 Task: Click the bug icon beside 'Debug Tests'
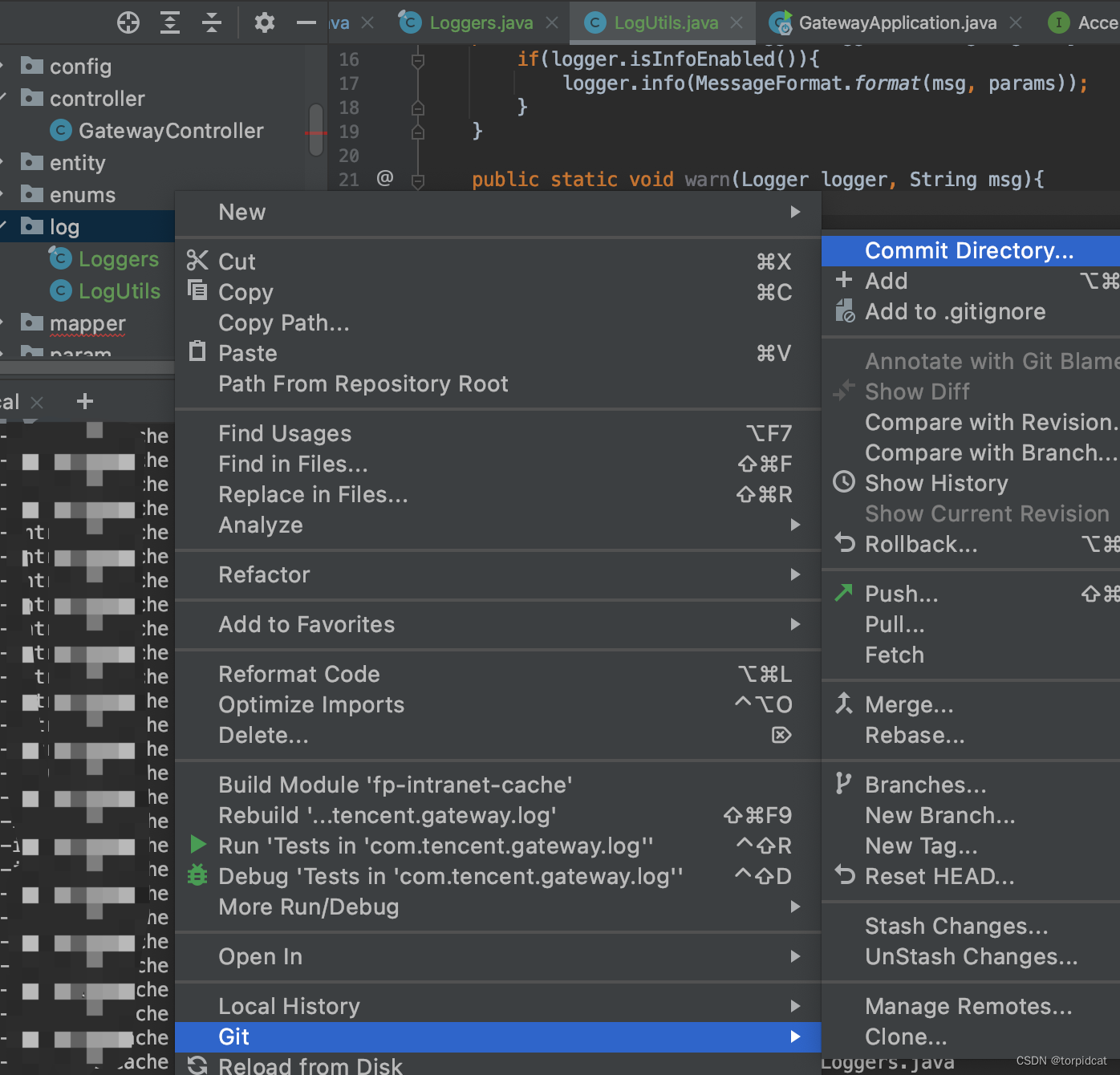tap(197, 875)
